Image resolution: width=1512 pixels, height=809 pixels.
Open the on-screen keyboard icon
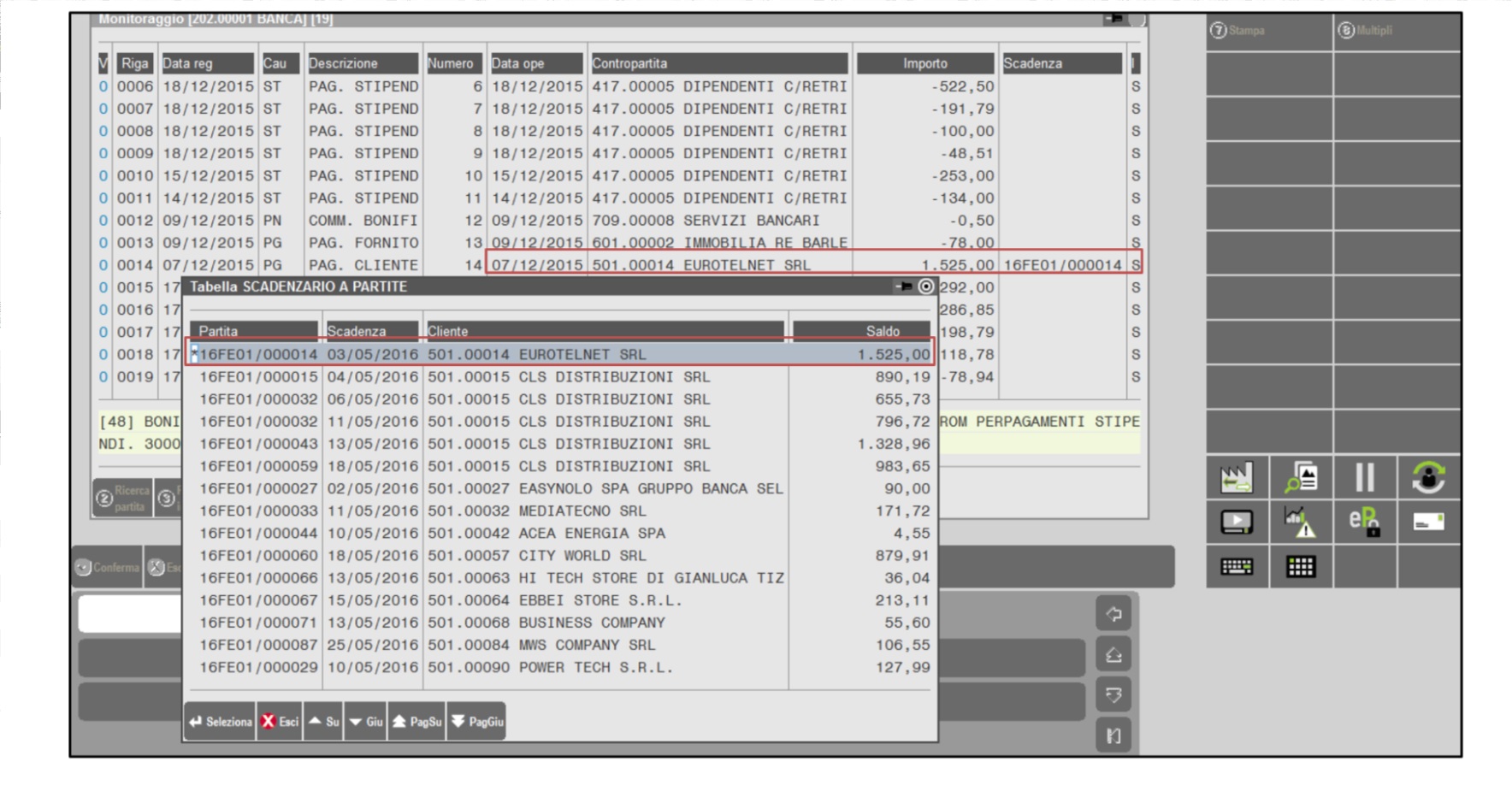pyautogui.click(x=1237, y=566)
